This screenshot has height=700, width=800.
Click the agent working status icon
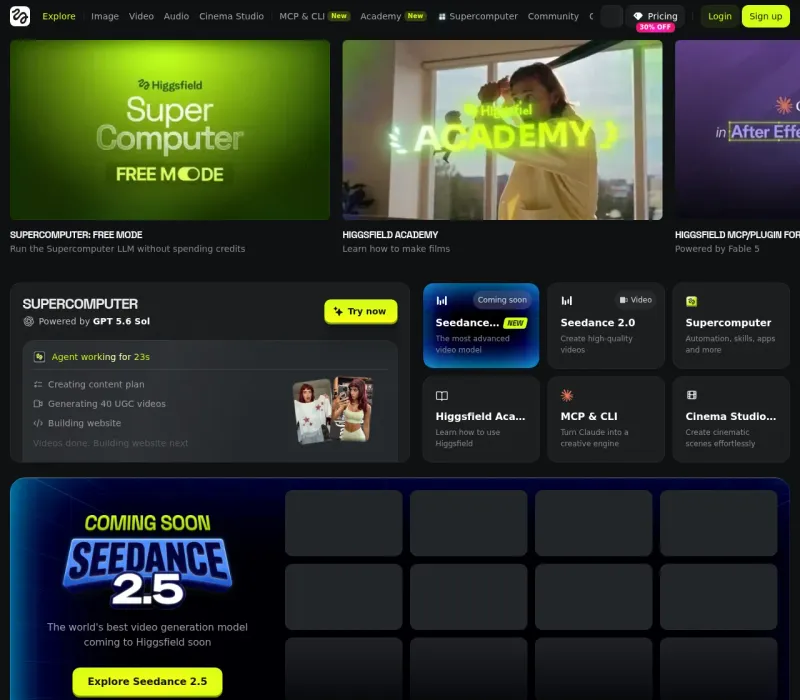[x=39, y=357]
